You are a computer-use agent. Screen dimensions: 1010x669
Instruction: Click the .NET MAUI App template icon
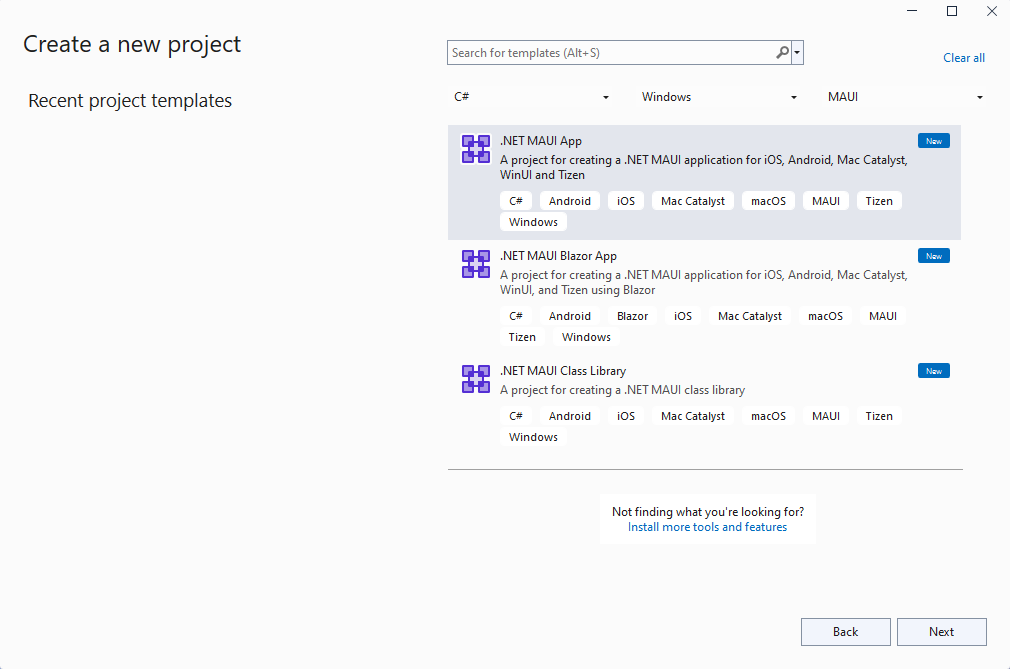click(475, 148)
